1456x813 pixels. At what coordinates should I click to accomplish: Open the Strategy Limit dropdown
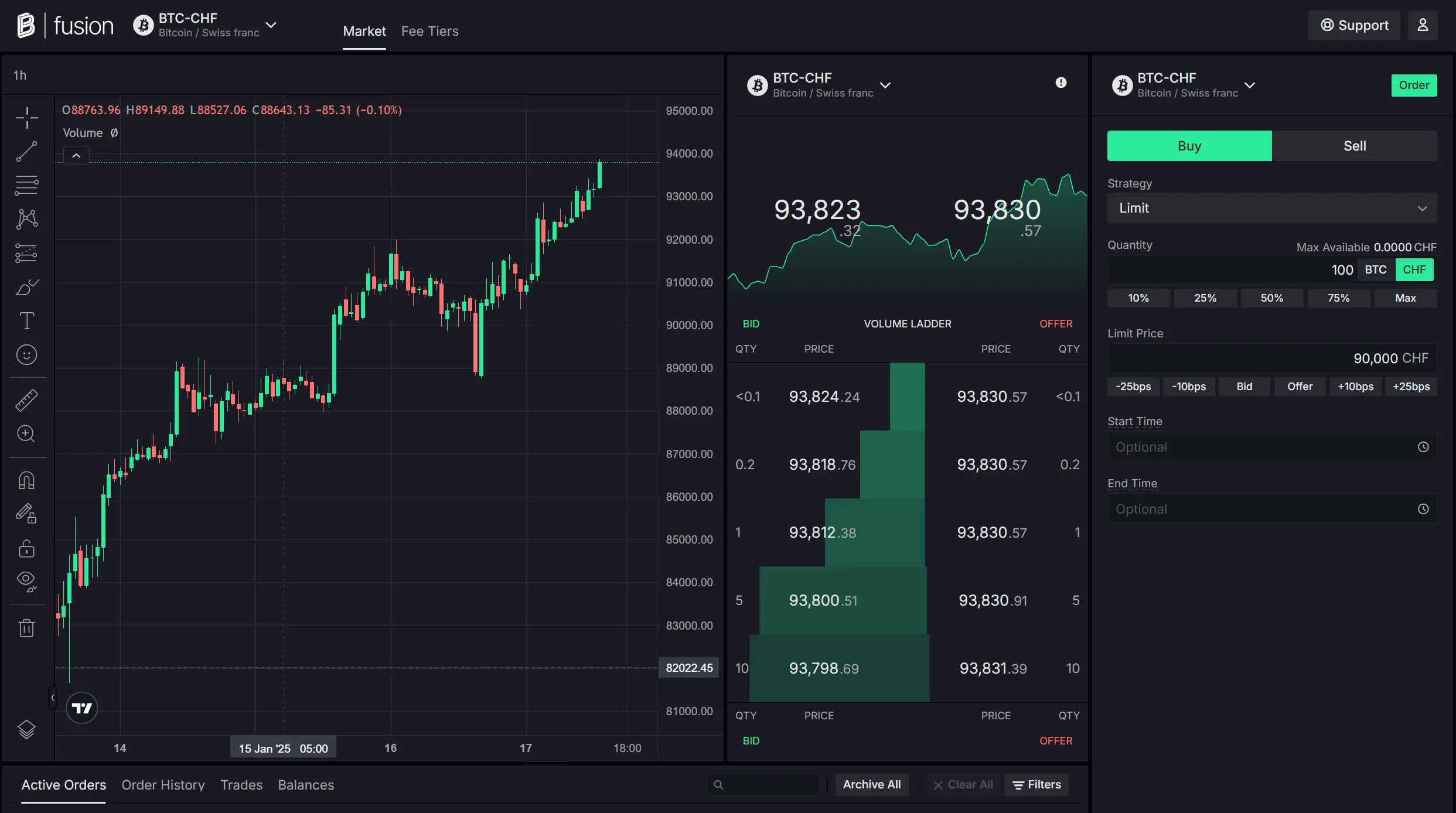coord(1272,208)
